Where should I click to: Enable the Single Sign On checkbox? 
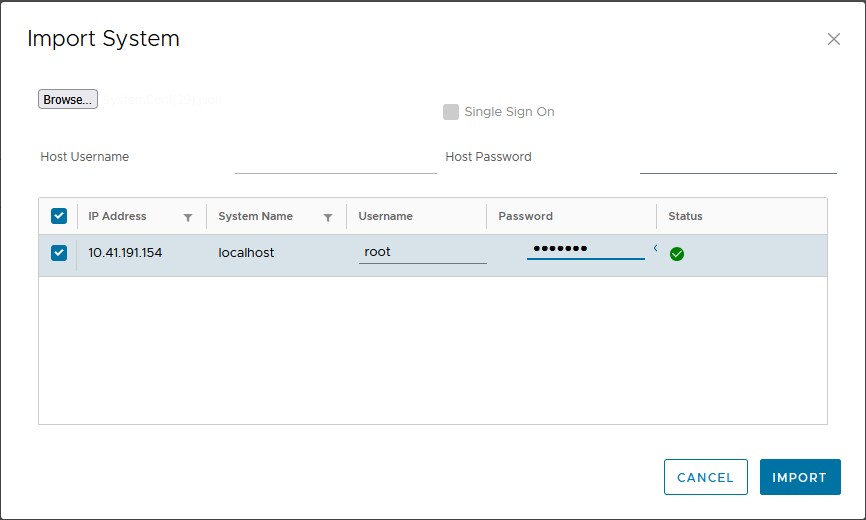[x=451, y=112]
